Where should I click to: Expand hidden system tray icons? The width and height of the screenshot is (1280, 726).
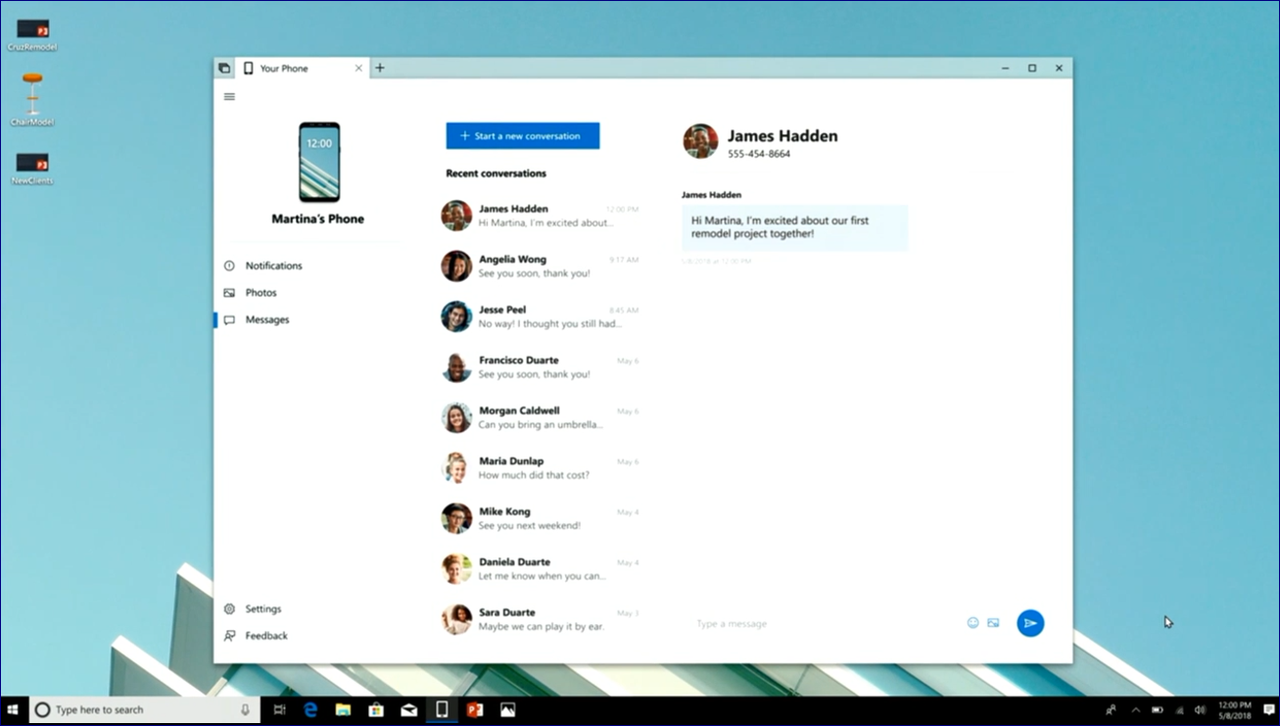(1135, 710)
